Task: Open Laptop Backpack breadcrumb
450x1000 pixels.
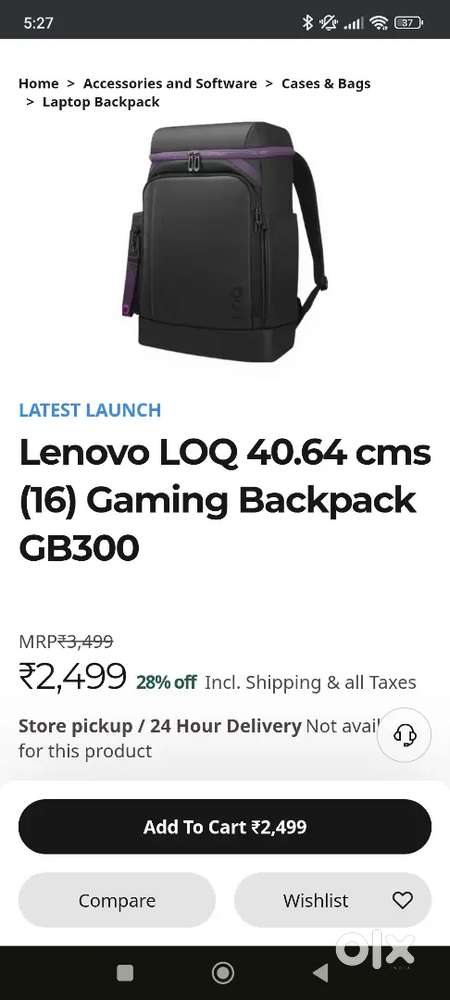Action: pos(101,102)
